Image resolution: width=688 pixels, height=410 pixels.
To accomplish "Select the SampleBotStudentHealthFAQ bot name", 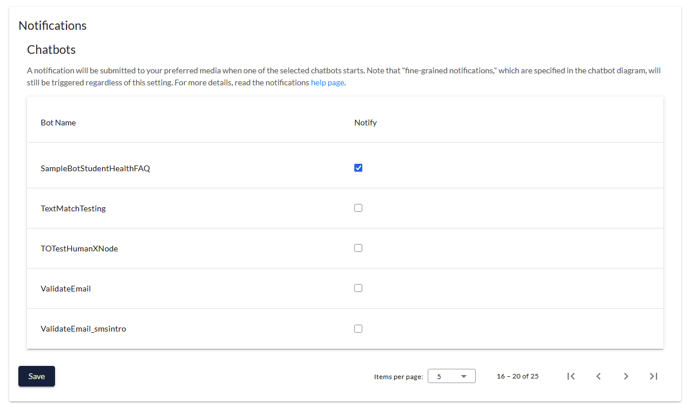I will (x=95, y=168).
